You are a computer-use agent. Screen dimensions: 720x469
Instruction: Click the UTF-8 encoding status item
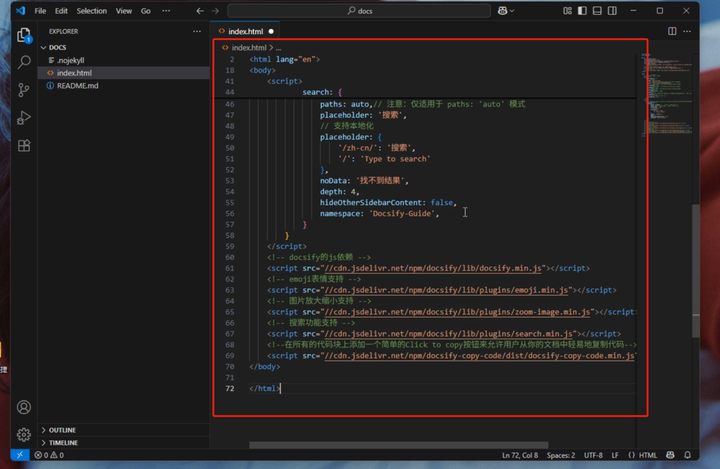[593, 455]
